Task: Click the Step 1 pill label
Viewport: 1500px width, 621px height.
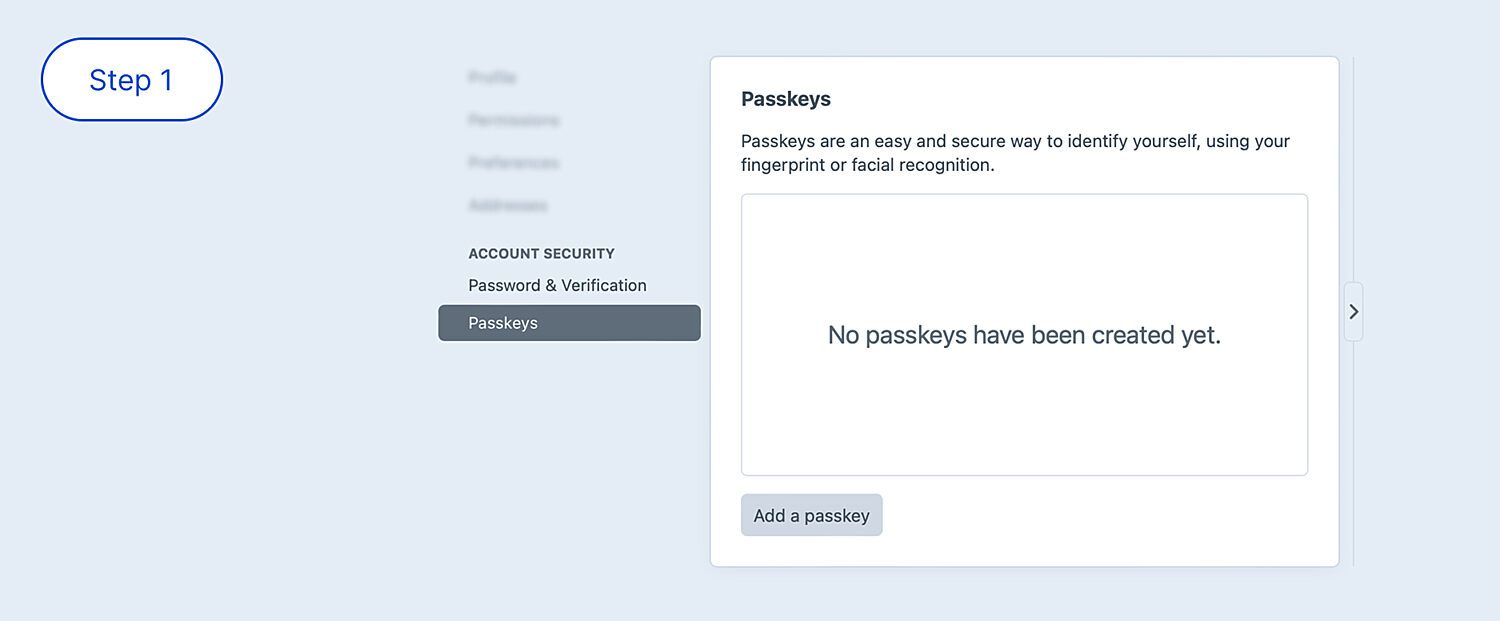Action: (131, 80)
